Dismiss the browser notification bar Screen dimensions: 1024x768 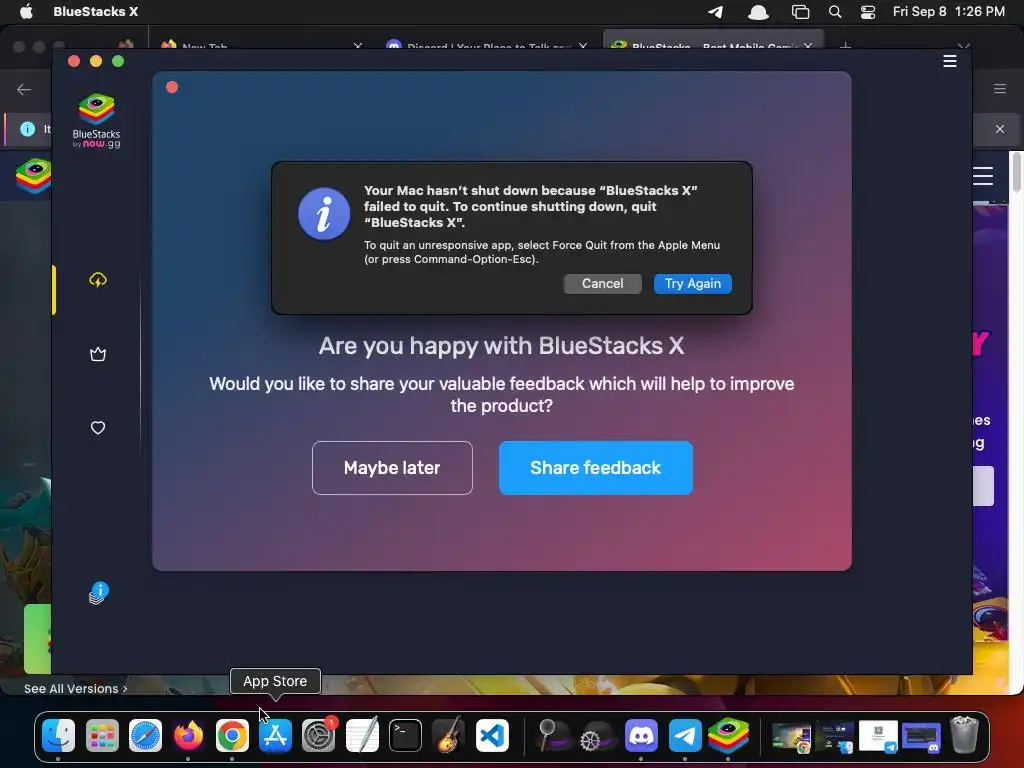pyautogui.click(x=999, y=129)
